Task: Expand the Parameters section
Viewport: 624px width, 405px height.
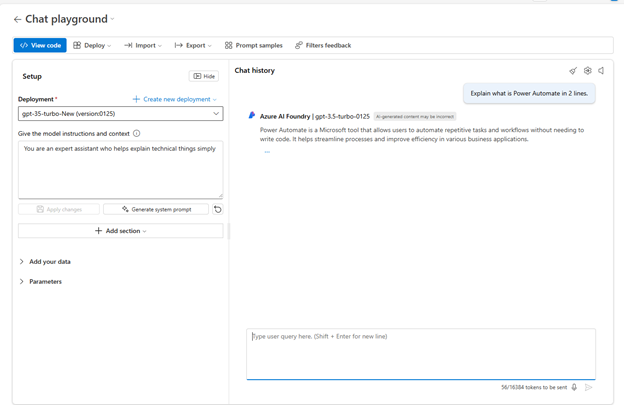Action: tap(41, 282)
